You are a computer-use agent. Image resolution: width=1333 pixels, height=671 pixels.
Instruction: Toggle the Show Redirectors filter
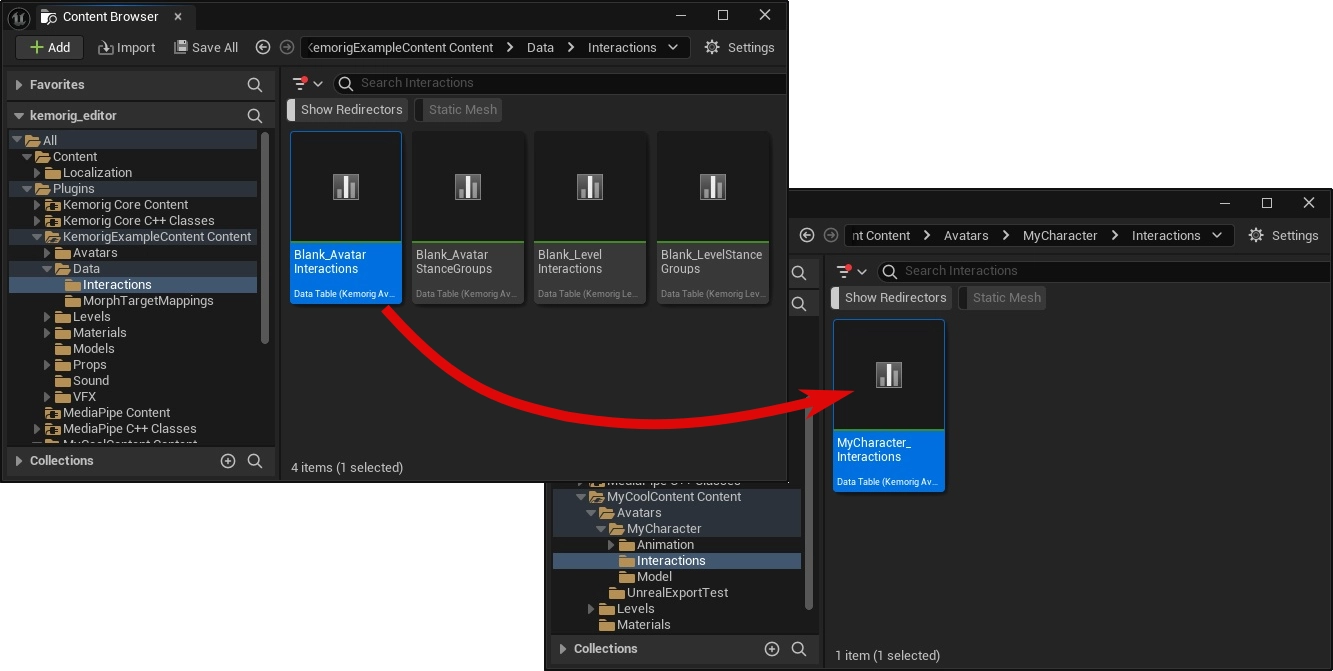click(350, 110)
